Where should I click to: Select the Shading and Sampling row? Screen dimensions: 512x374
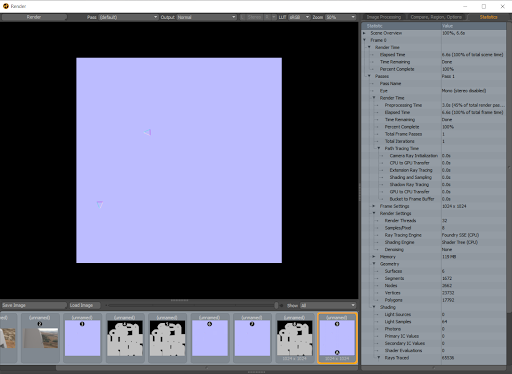pyautogui.click(x=434, y=177)
